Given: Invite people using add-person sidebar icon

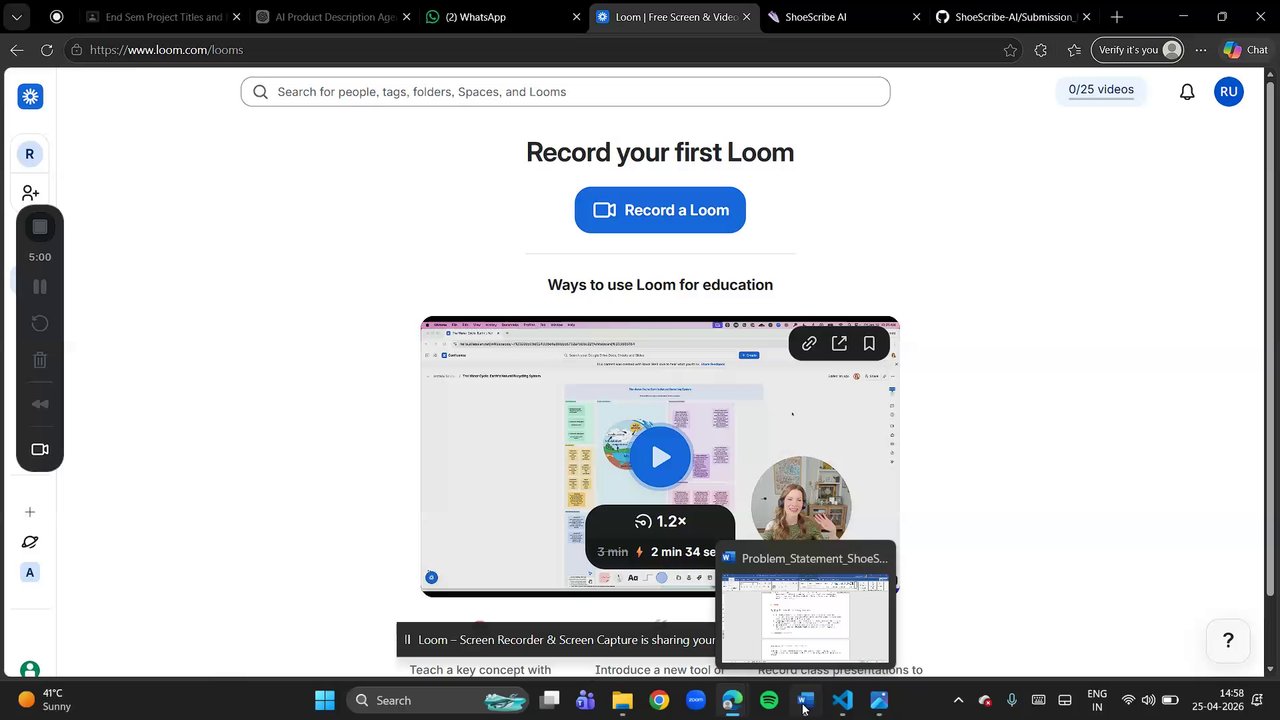Looking at the screenshot, I should pyautogui.click(x=30, y=193).
